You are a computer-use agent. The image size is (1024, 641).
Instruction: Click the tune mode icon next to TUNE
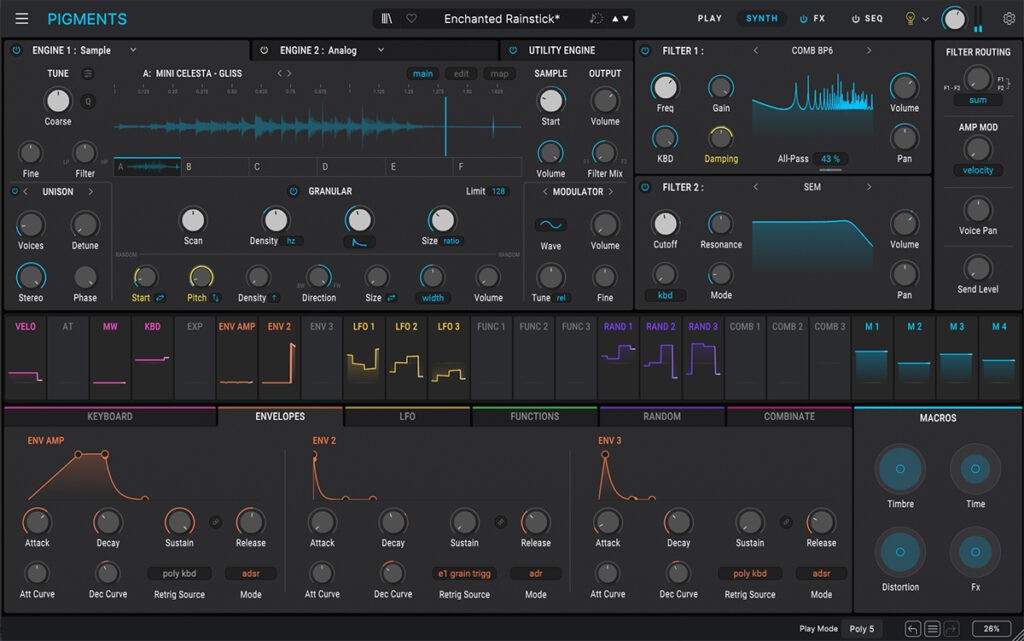88,74
